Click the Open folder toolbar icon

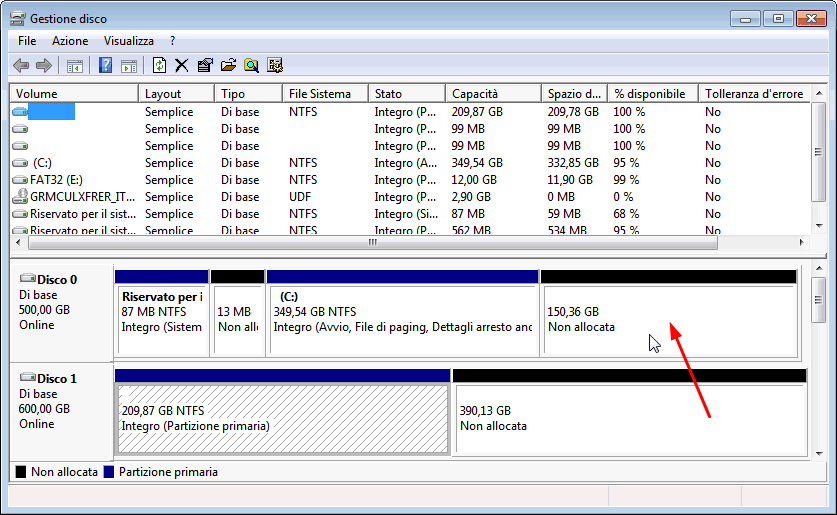(x=228, y=66)
